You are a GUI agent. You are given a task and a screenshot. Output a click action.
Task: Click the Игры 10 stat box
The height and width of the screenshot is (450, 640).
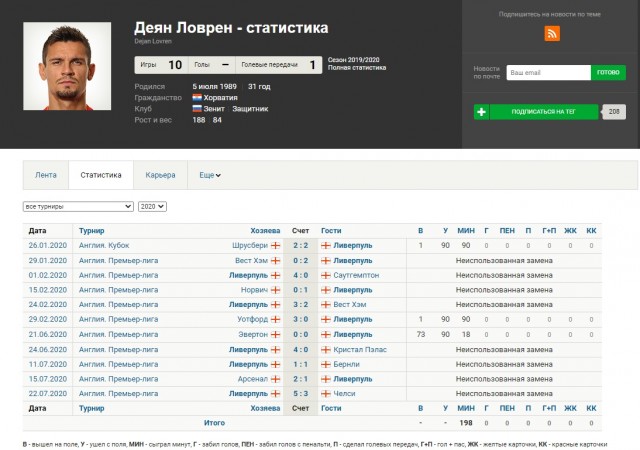[x=161, y=65]
